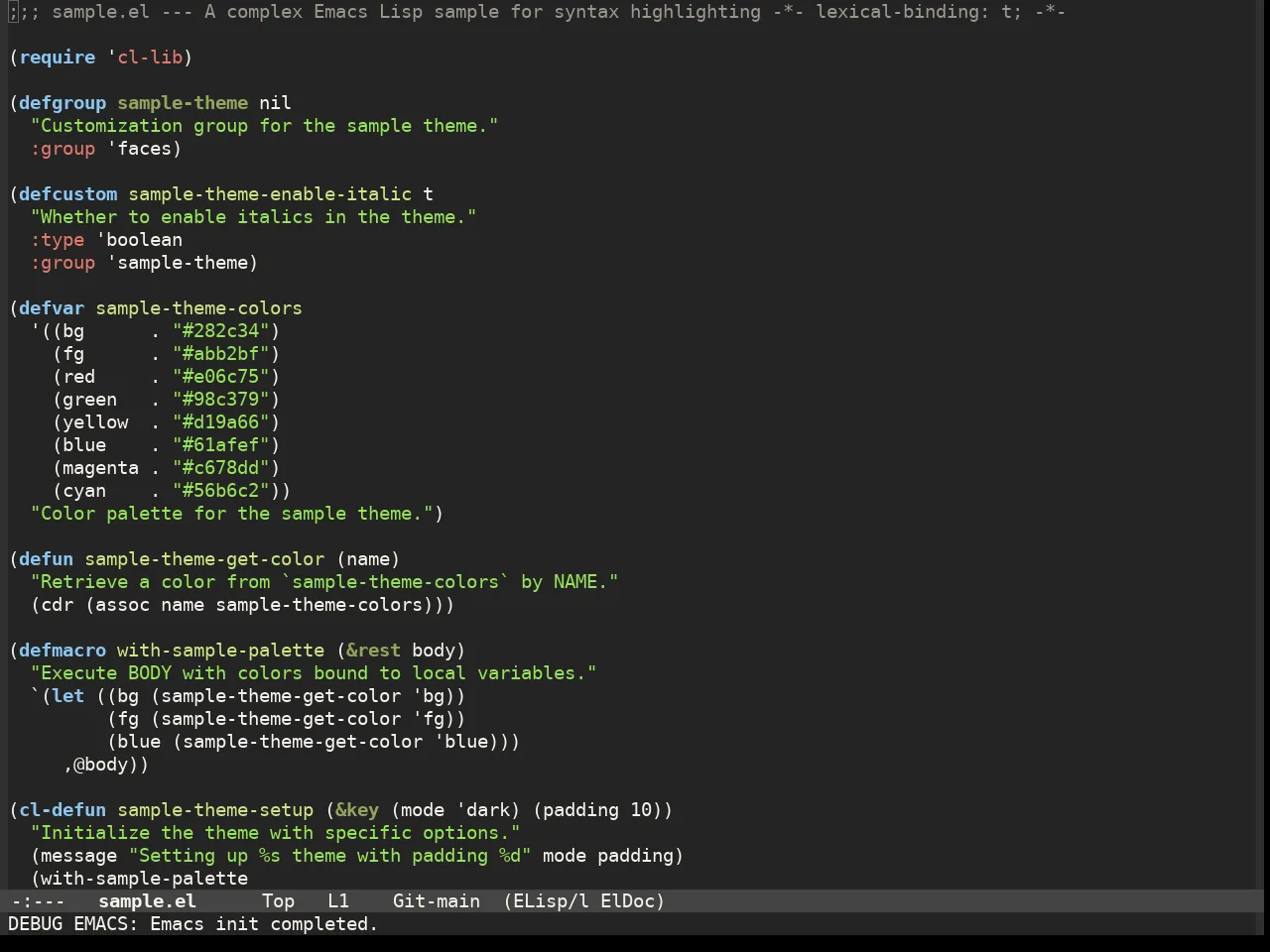Click the &rest parameter keyword
Viewport: 1270px width, 952px height.
(373, 651)
